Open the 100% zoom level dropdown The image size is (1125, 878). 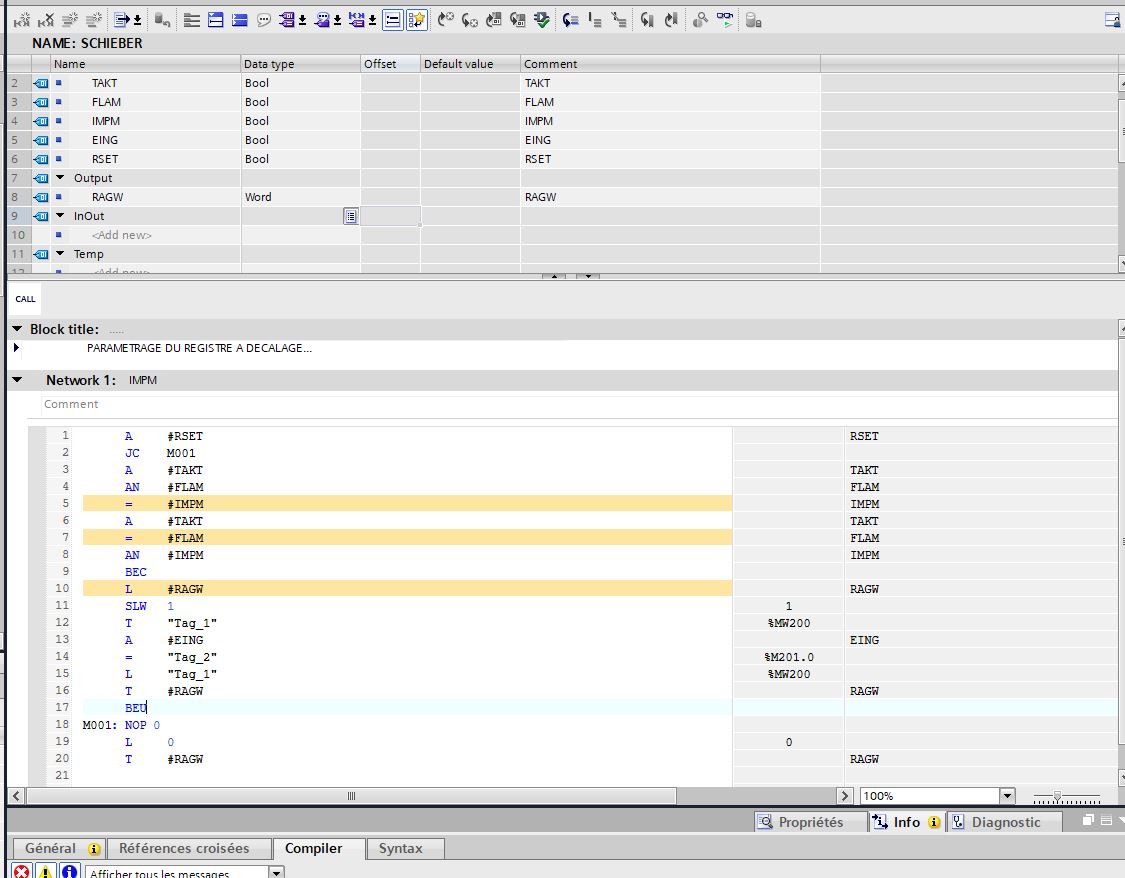pos(1007,796)
